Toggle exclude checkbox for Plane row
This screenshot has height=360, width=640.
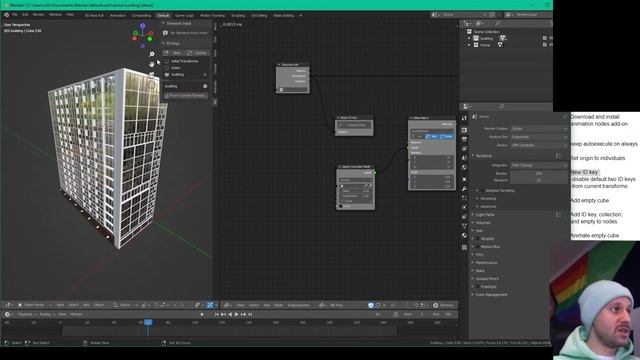(x=544, y=45)
